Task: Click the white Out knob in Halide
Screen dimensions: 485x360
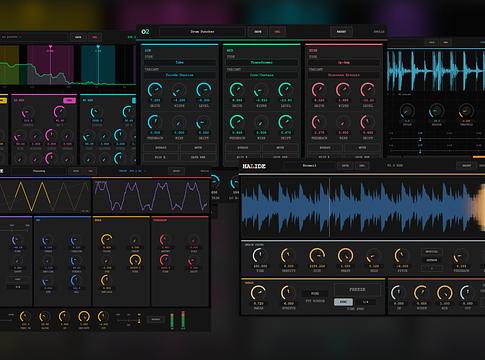Action: (x=467, y=293)
